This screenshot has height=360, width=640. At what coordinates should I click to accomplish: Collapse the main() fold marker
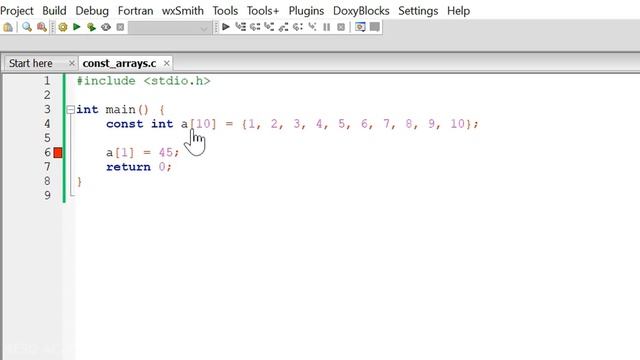(x=71, y=109)
